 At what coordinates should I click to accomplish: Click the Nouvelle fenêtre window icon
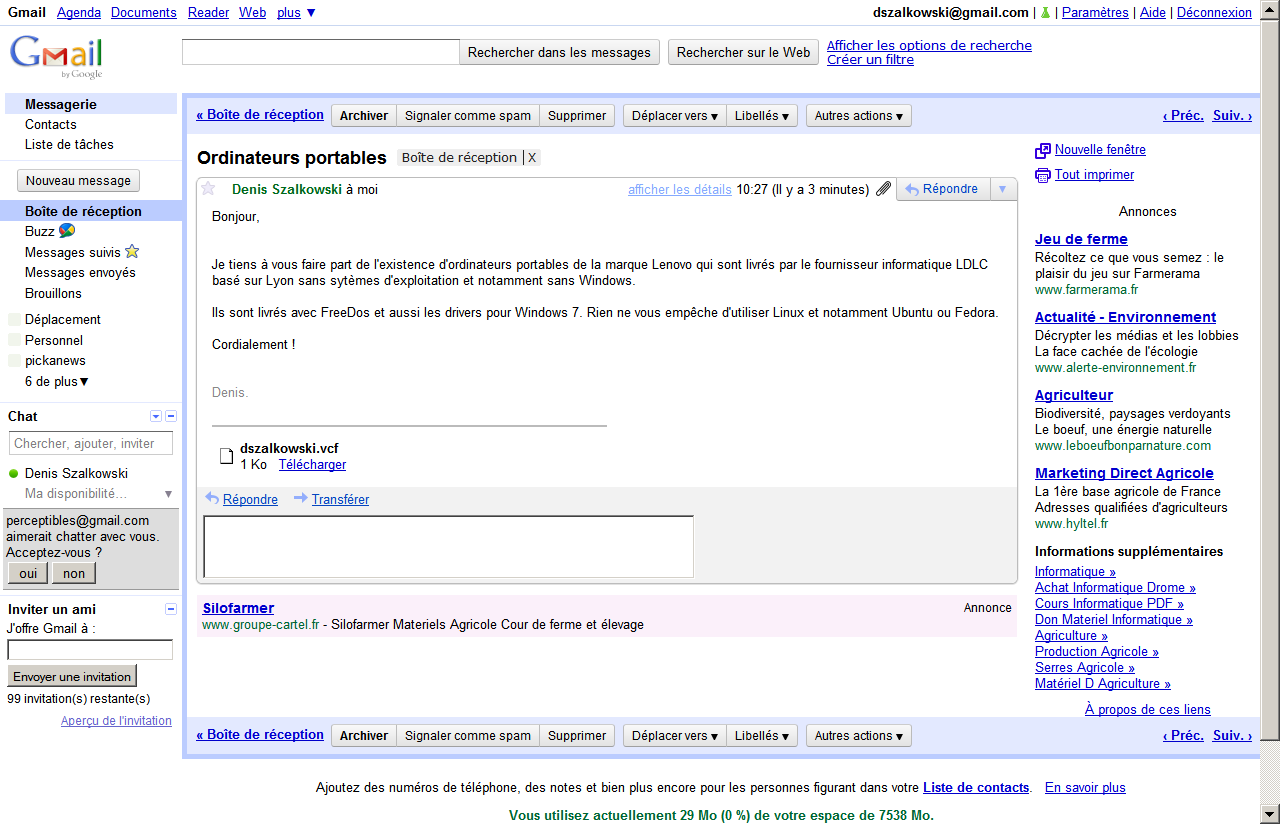[x=1043, y=150]
